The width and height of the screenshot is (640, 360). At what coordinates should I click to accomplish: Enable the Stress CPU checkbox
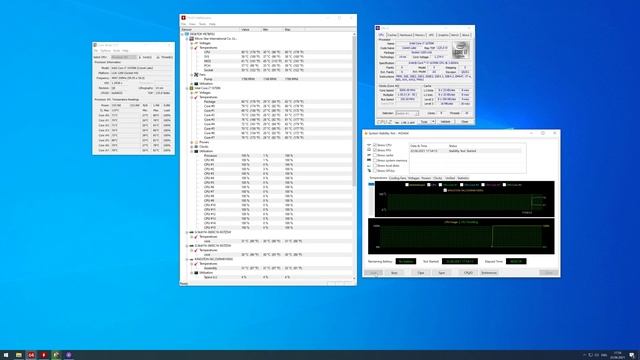pyautogui.click(x=375, y=145)
